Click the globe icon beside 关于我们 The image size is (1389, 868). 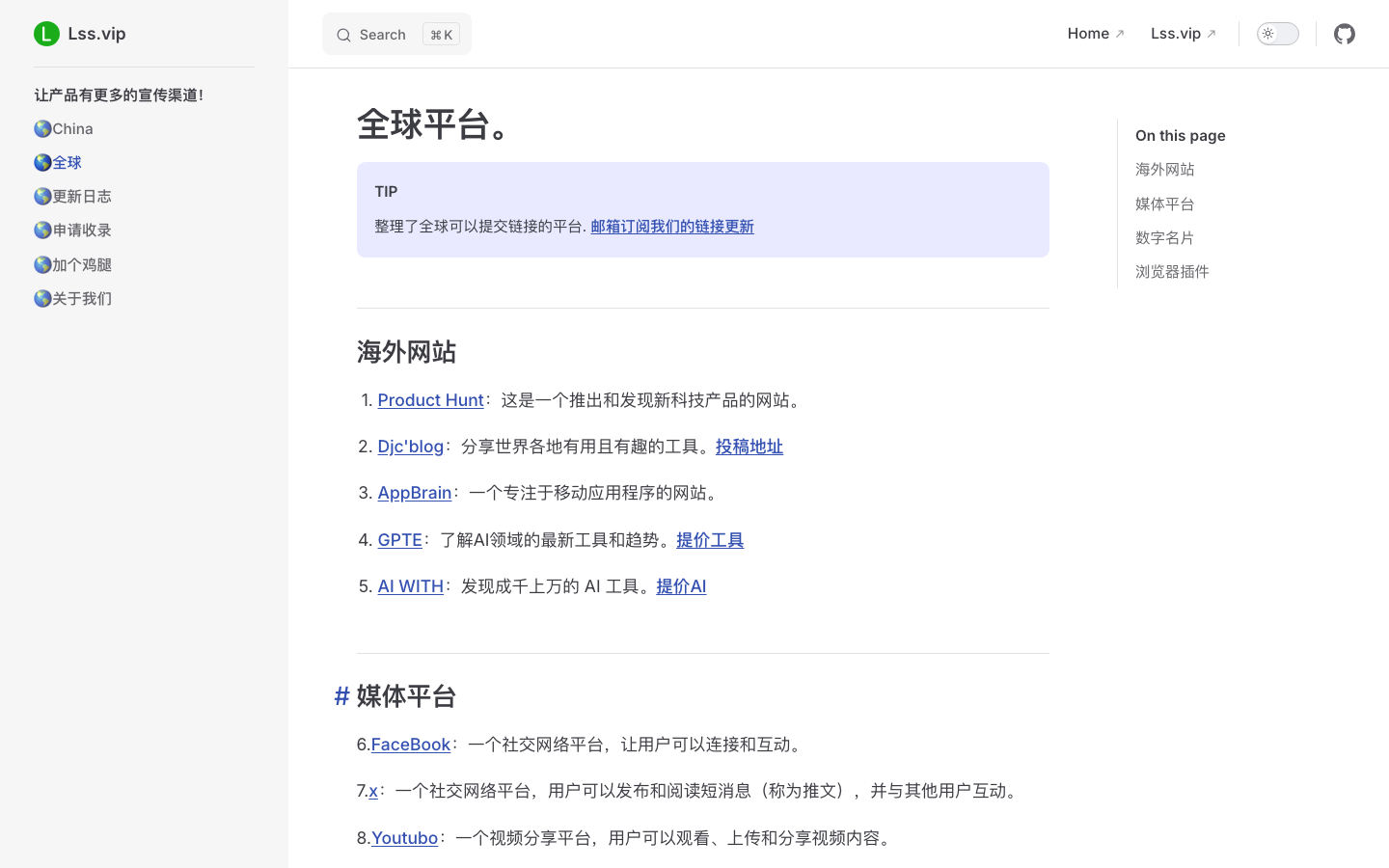pos(42,298)
